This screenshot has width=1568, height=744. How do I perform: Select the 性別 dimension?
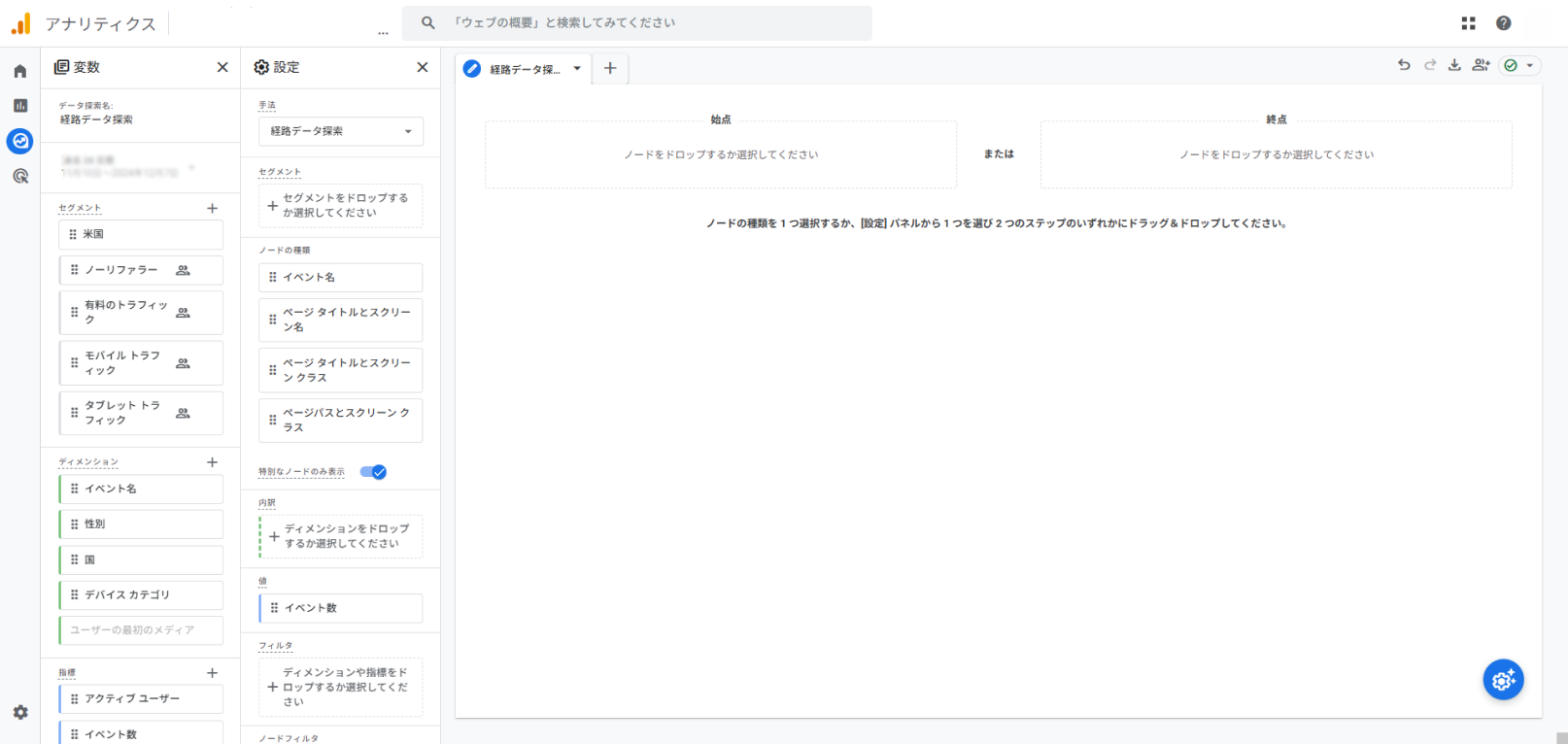click(x=141, y=524)
